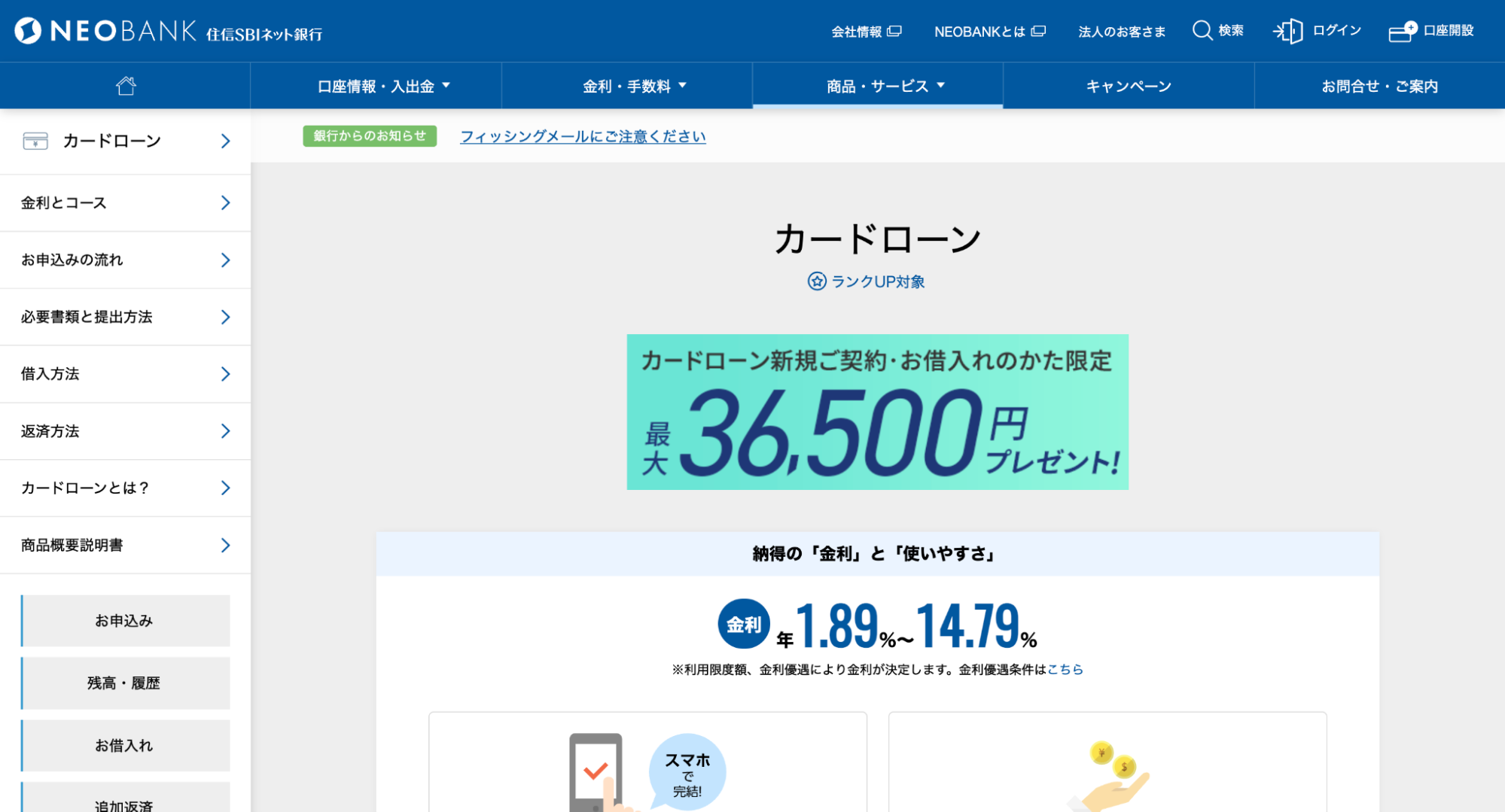Click the card loan sidebar card icon

point(35,141)
